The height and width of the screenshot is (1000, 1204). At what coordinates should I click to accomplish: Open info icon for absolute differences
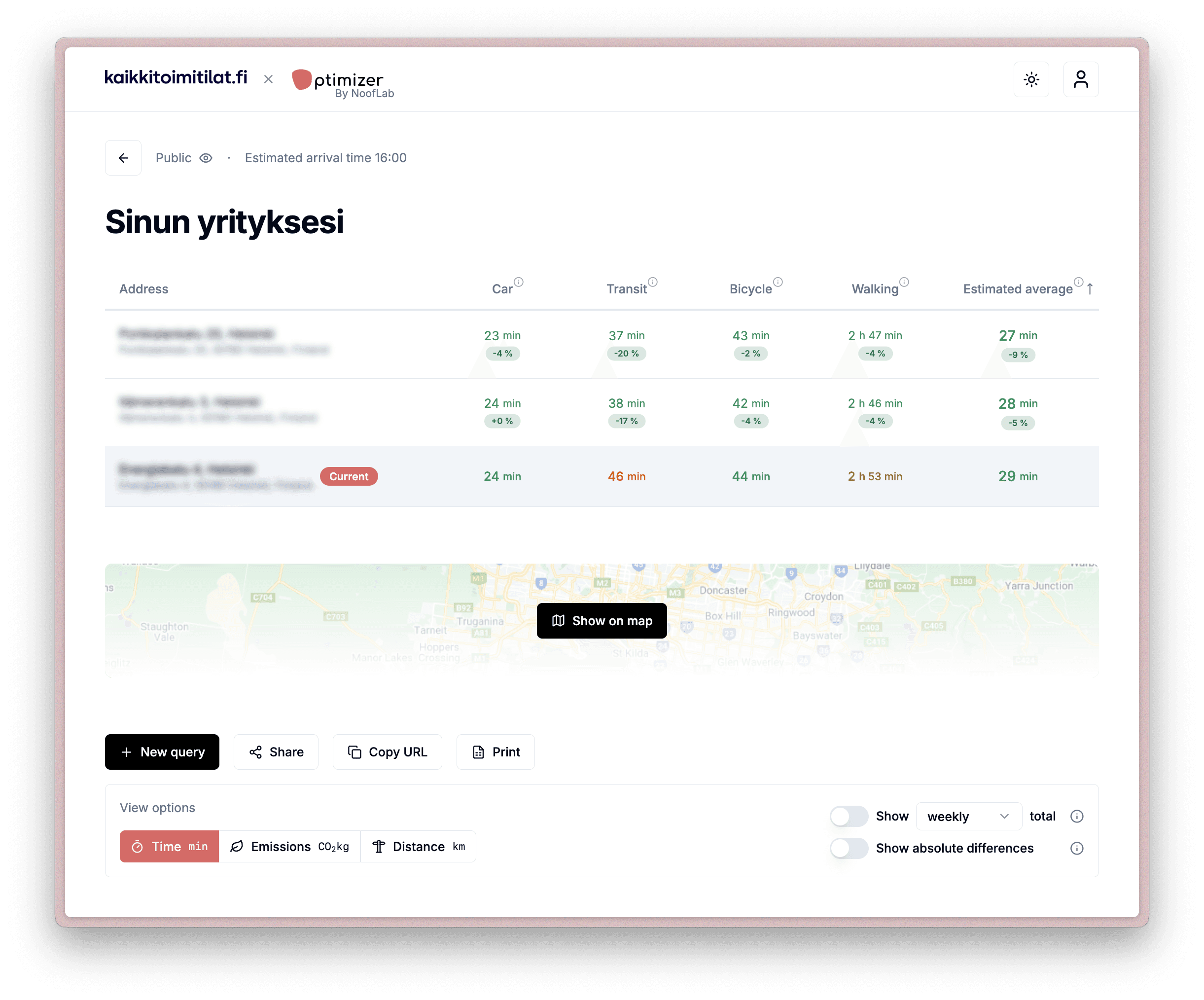pyautogui.click(x=1077, y=848)
